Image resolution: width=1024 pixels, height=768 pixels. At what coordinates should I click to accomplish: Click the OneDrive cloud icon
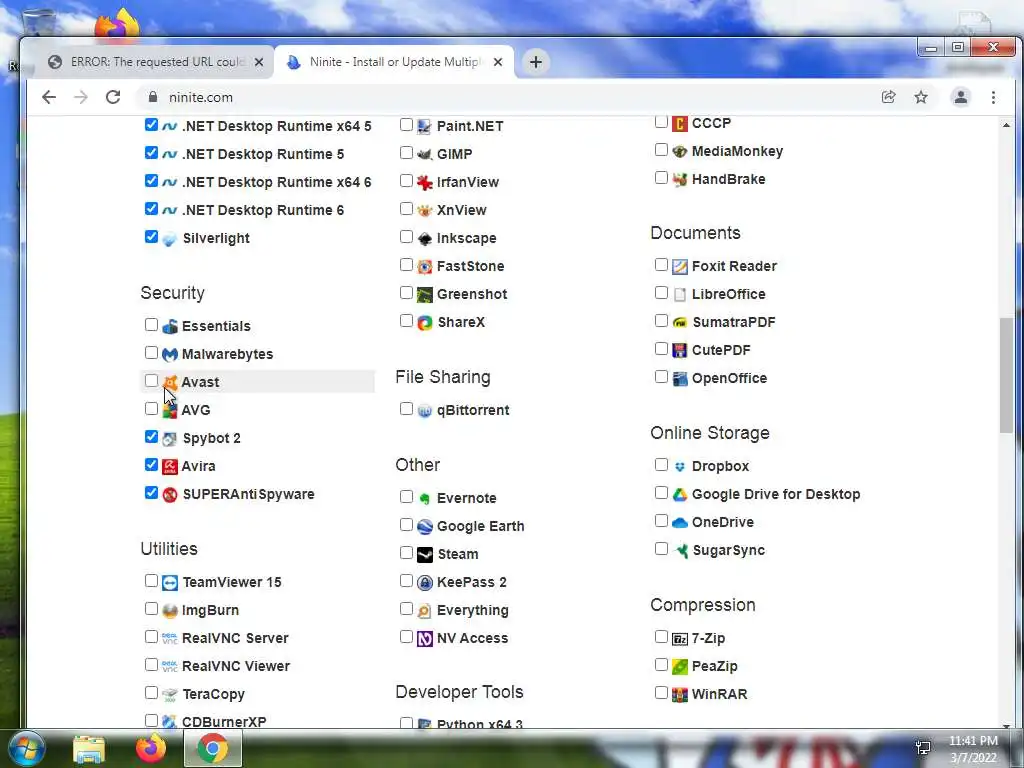(x=680, y=522)
